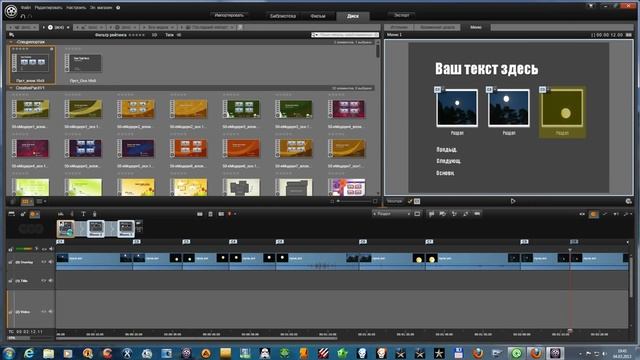
Task: Click the Импортировать button
Action: click(229, 16)
